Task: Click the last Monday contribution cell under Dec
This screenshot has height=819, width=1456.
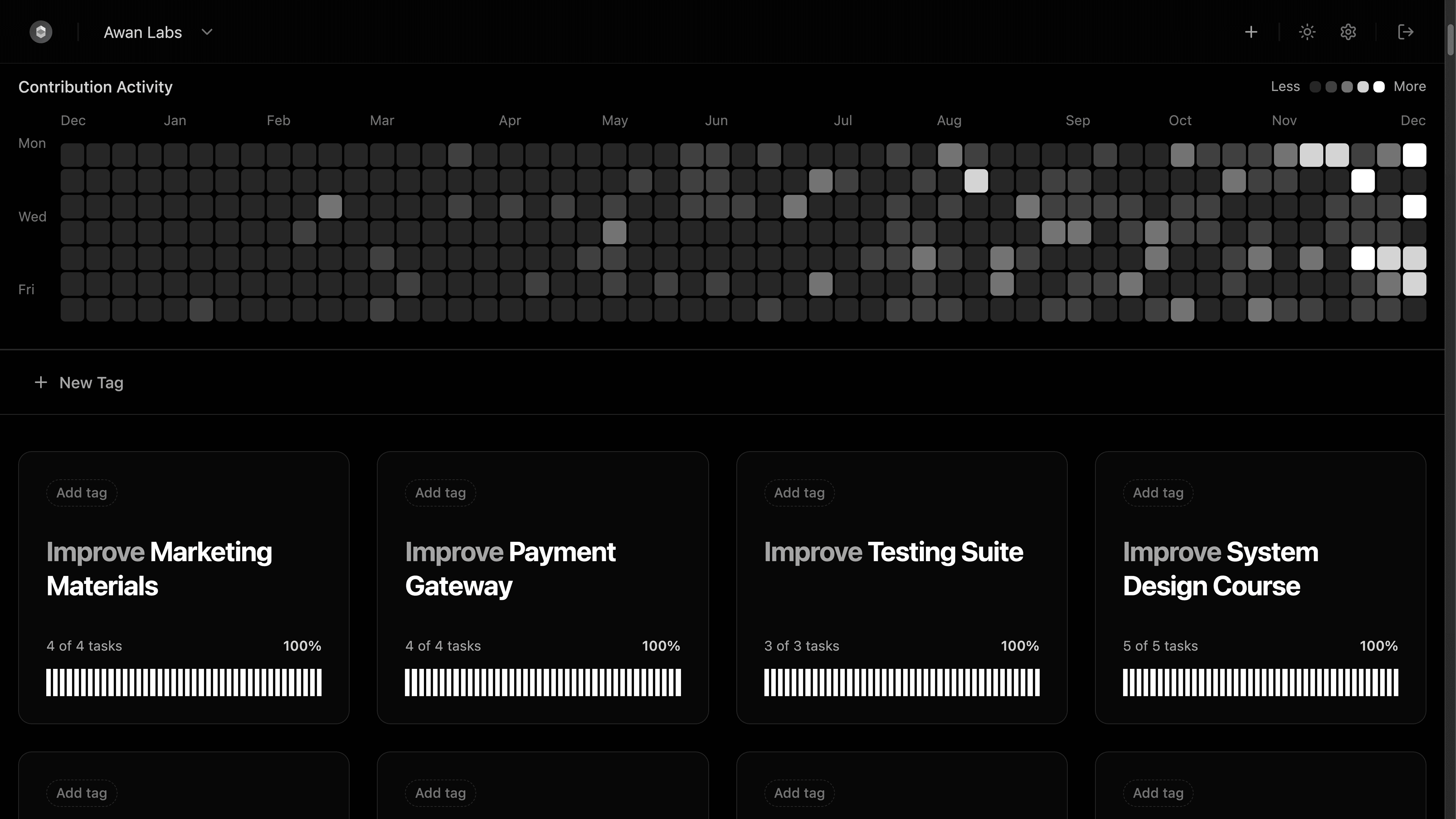Action: point(1414,155)
